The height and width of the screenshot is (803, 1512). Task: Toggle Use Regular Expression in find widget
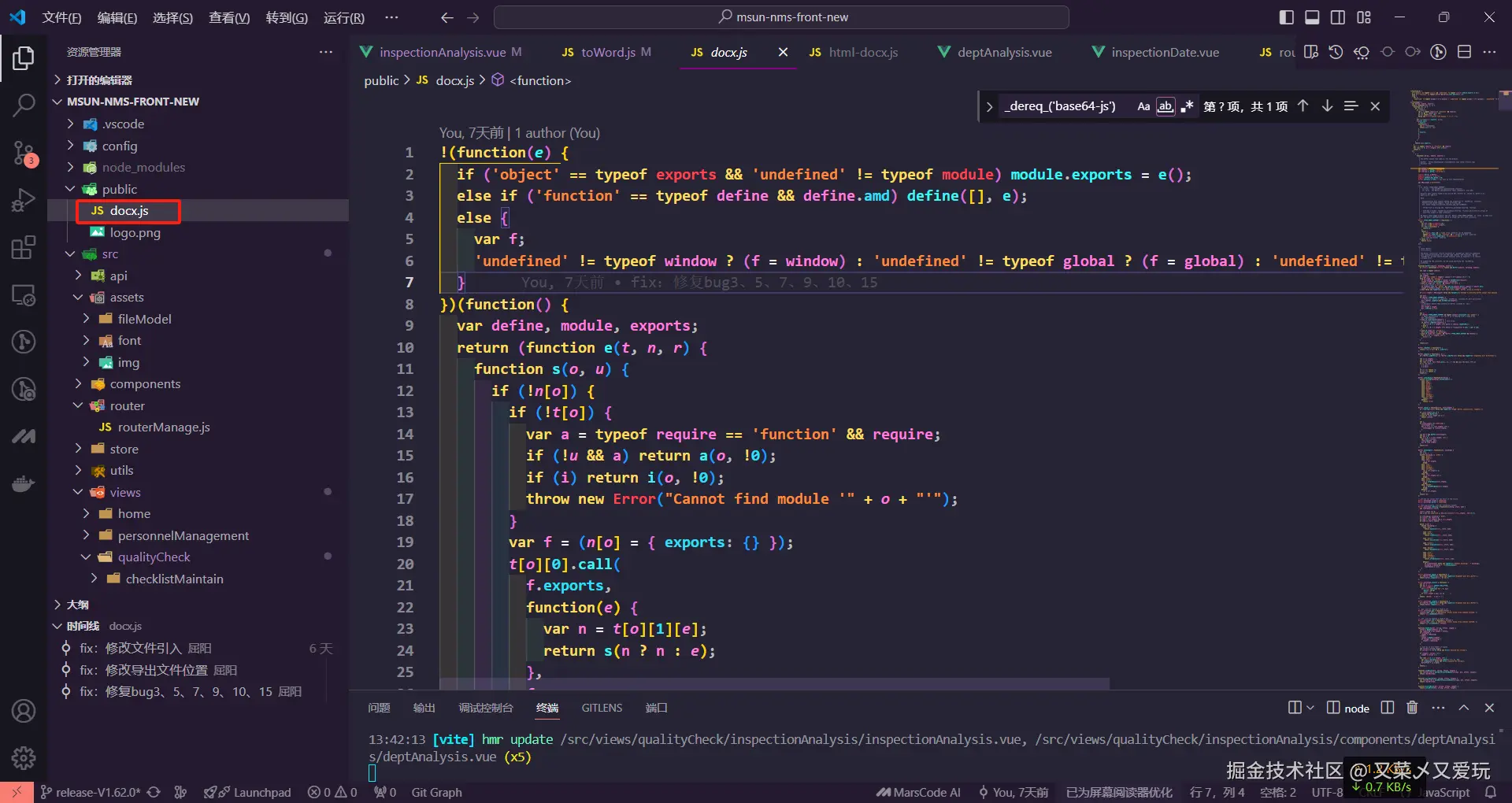pyautogui.click(x=1187, y=106)
